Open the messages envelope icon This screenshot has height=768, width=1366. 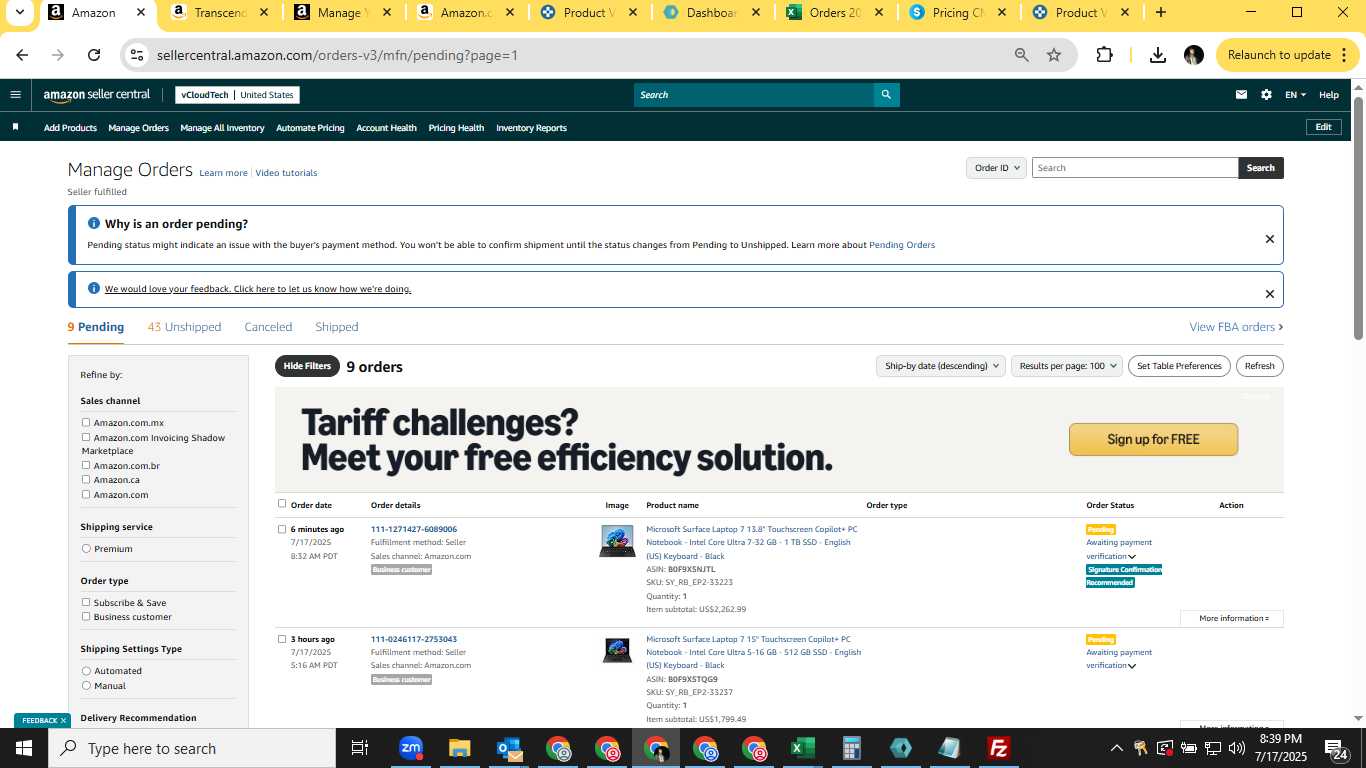pyautogui.click(x=1241, y=95)
